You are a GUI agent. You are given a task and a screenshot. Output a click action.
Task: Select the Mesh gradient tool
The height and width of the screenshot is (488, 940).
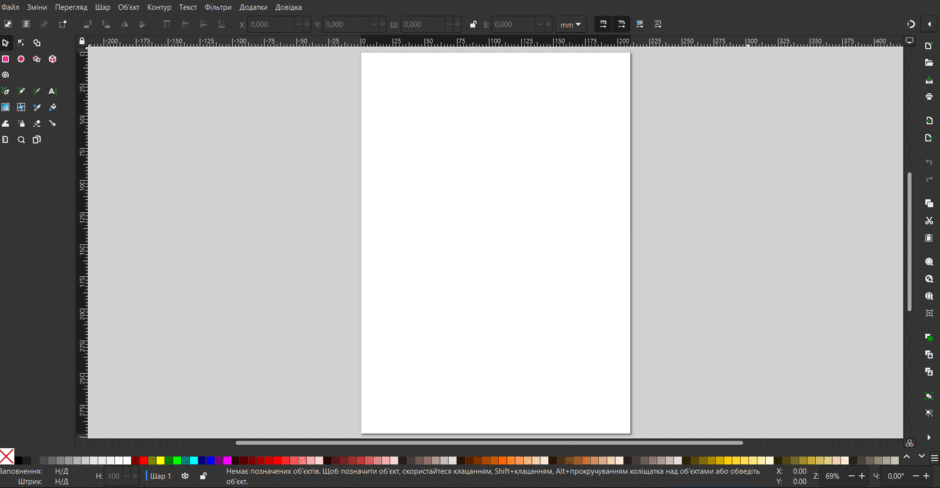click(x=21, y=107)
